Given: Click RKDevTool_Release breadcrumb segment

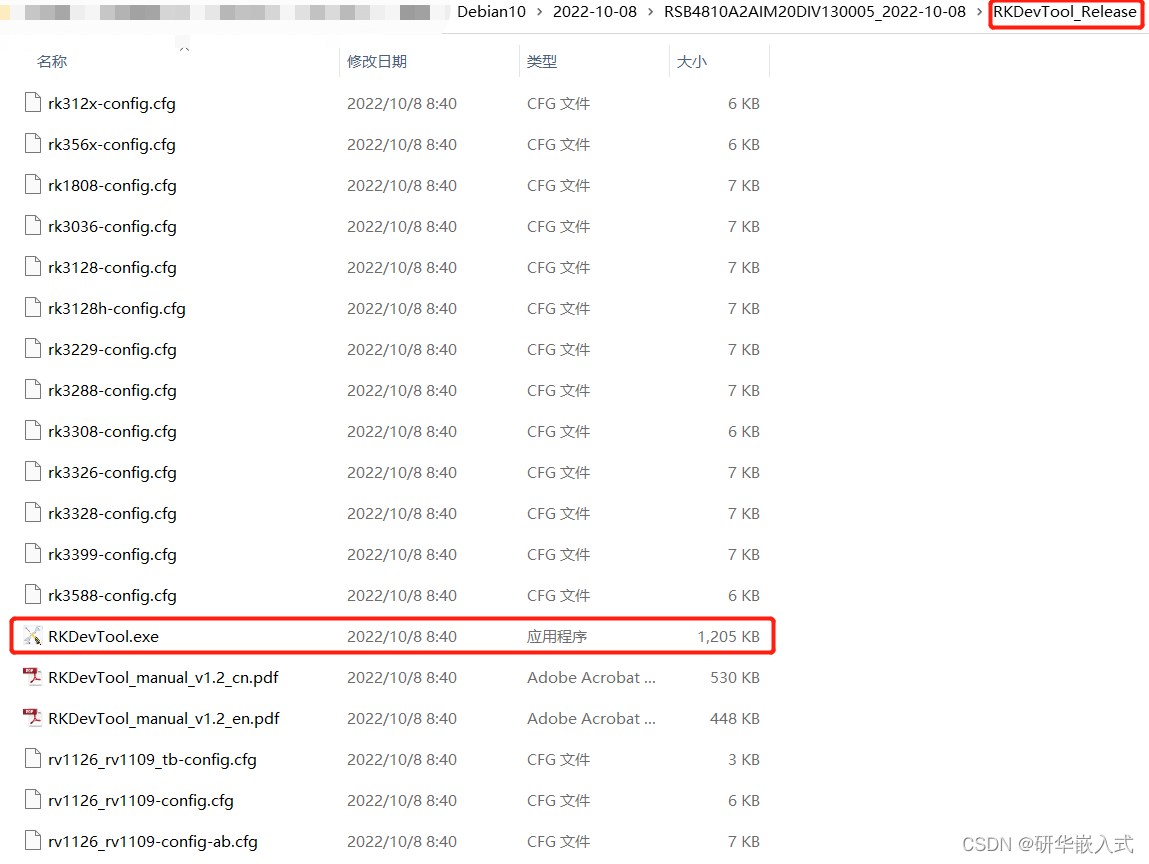Looking at the screenshot, I should 1065,12.
